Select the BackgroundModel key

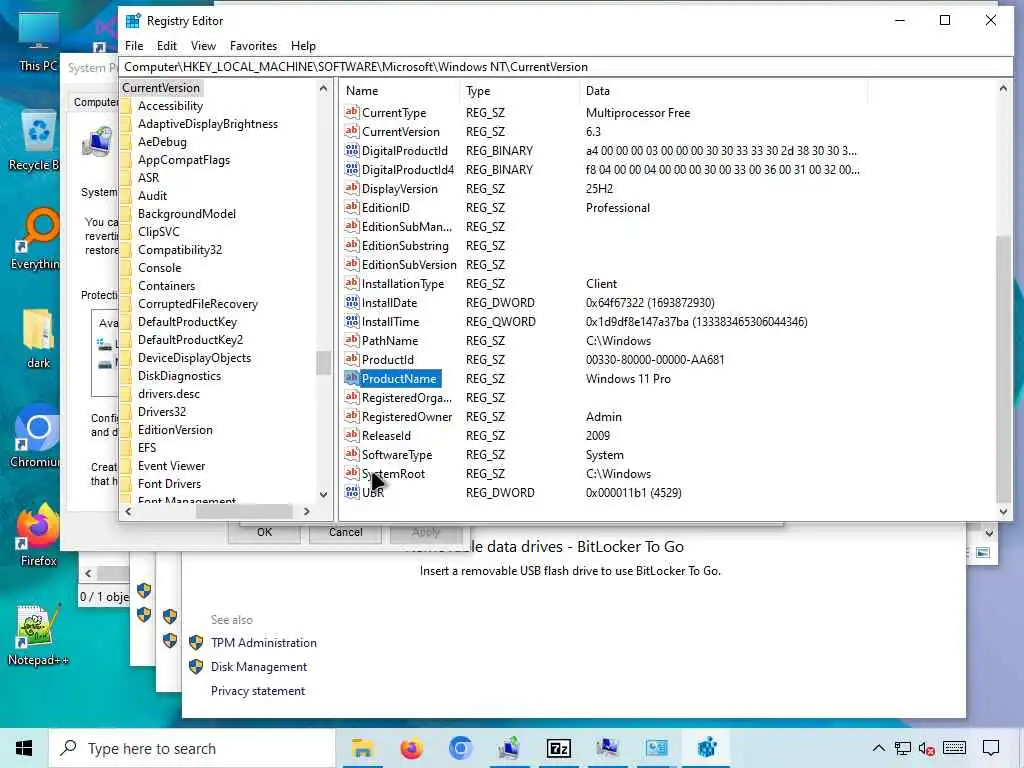pyautogui.click(x=187, y=214)
